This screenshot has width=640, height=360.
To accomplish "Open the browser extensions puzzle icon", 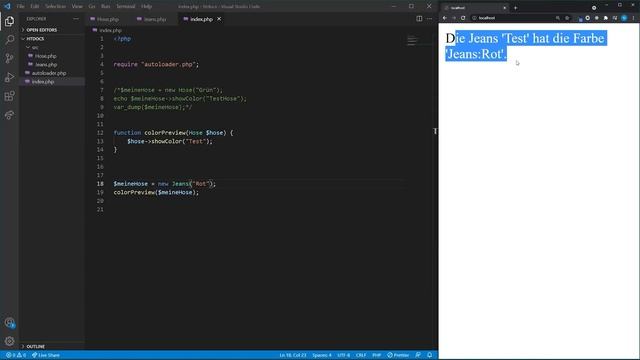I will pos(606,18).
